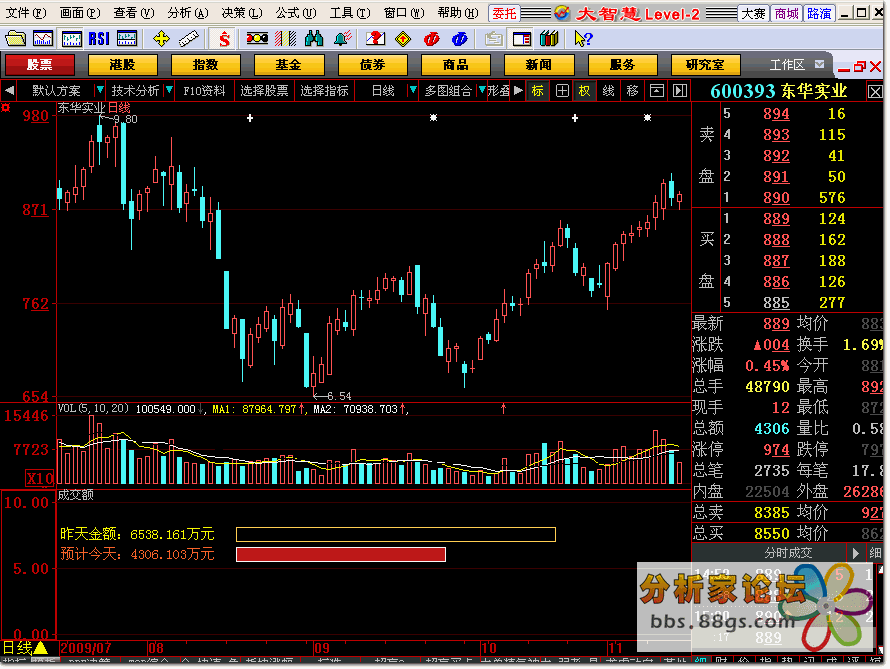Expand the 默认方案 dropdown arrow
This screenshot has width=890, height=669.
[x=100, y=90]
